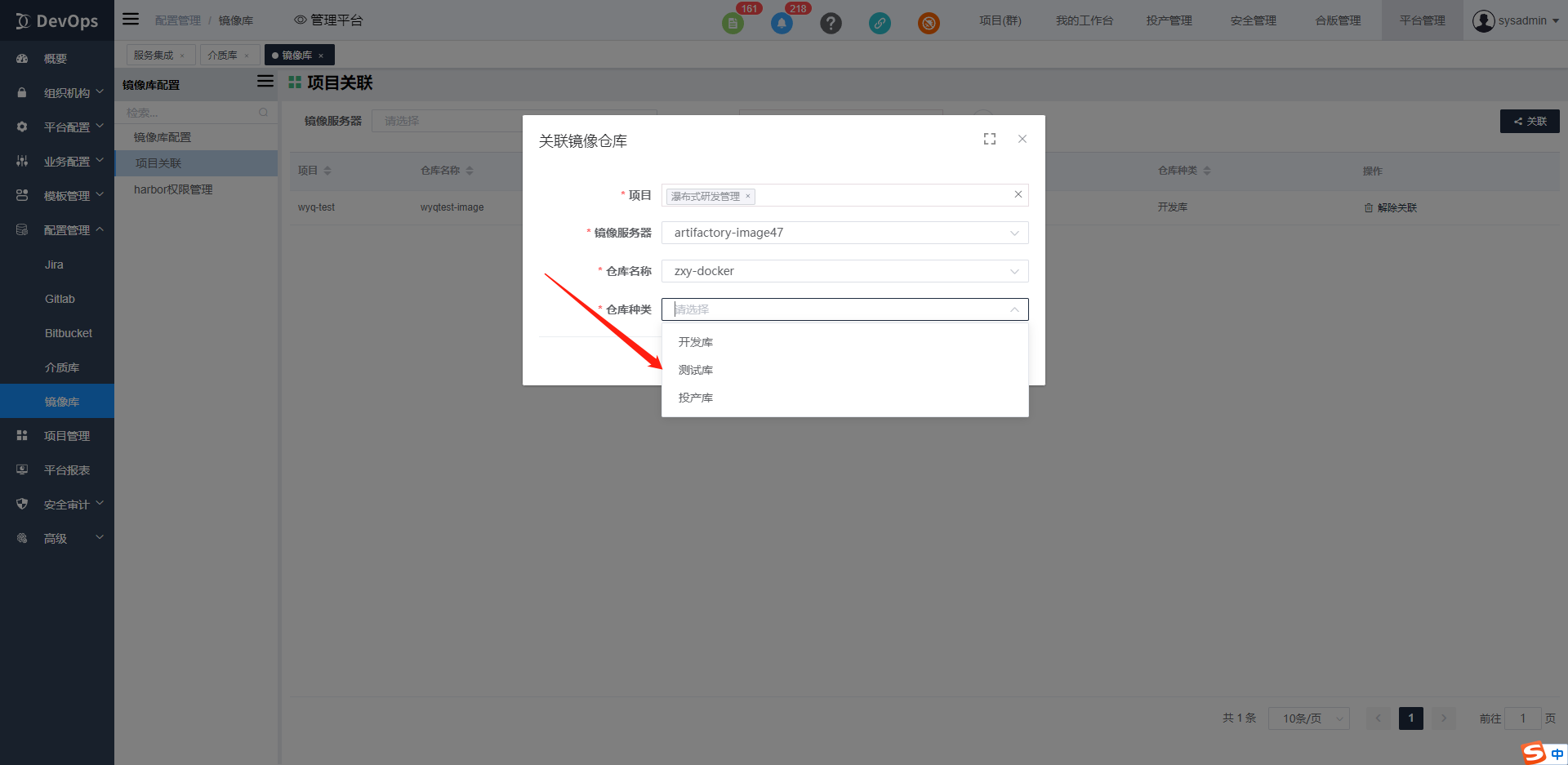Click the teal link icon in header
The height and width of the screenshot is (765, 1568).
pos(880,24)
